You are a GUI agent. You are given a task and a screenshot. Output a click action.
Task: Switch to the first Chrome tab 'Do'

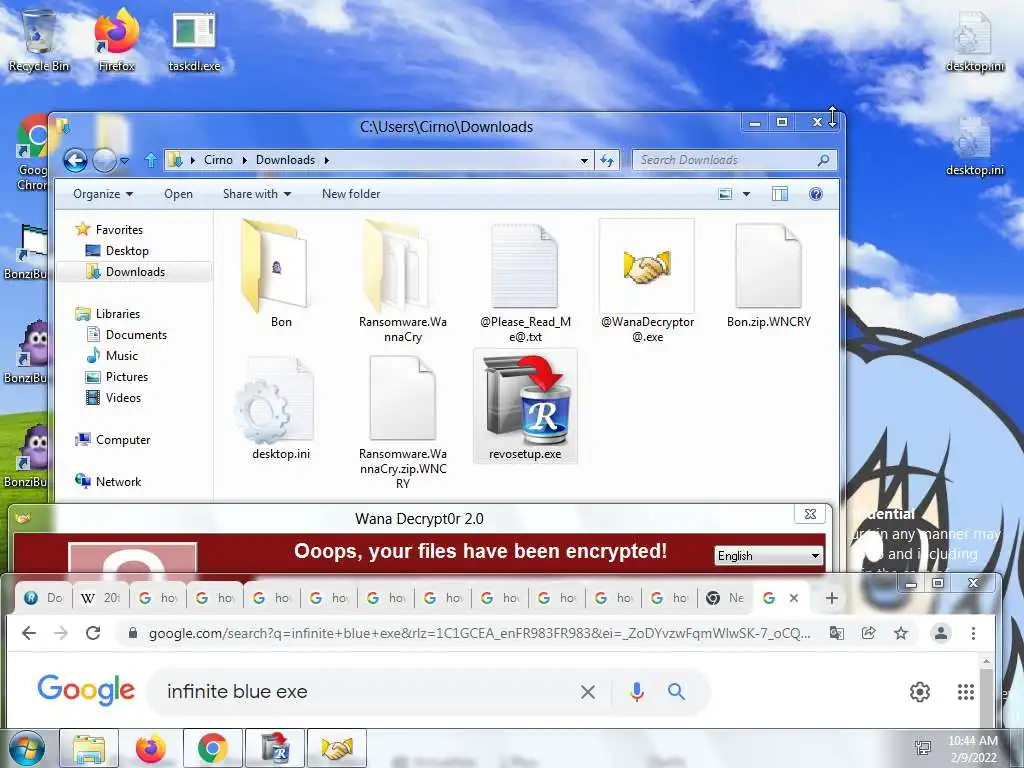pos(44,598)
